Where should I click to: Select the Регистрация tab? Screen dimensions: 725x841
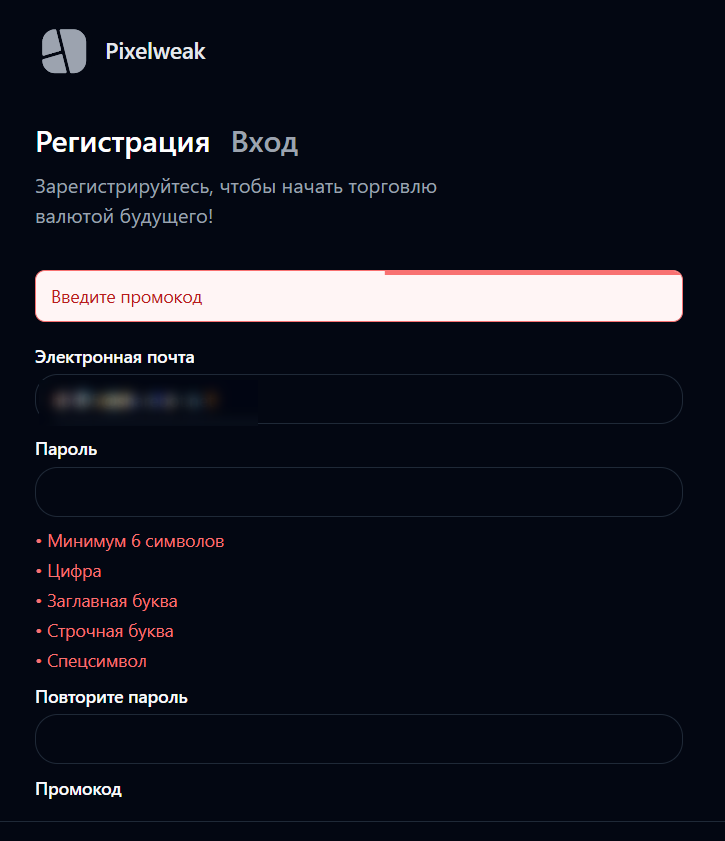122,143
